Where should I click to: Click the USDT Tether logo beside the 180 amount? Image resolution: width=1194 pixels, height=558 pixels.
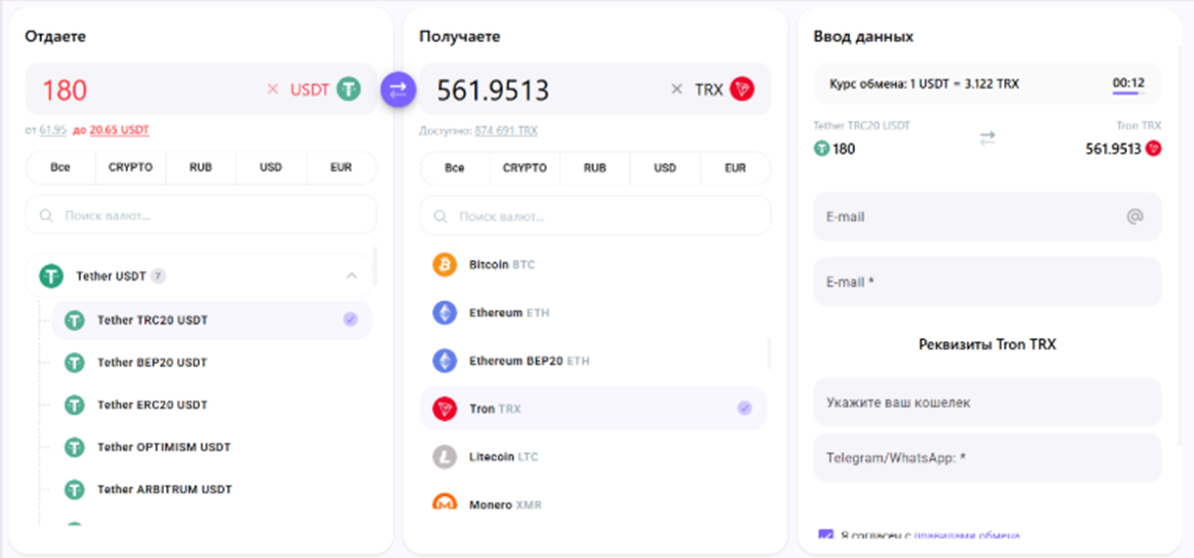point(349,89)
